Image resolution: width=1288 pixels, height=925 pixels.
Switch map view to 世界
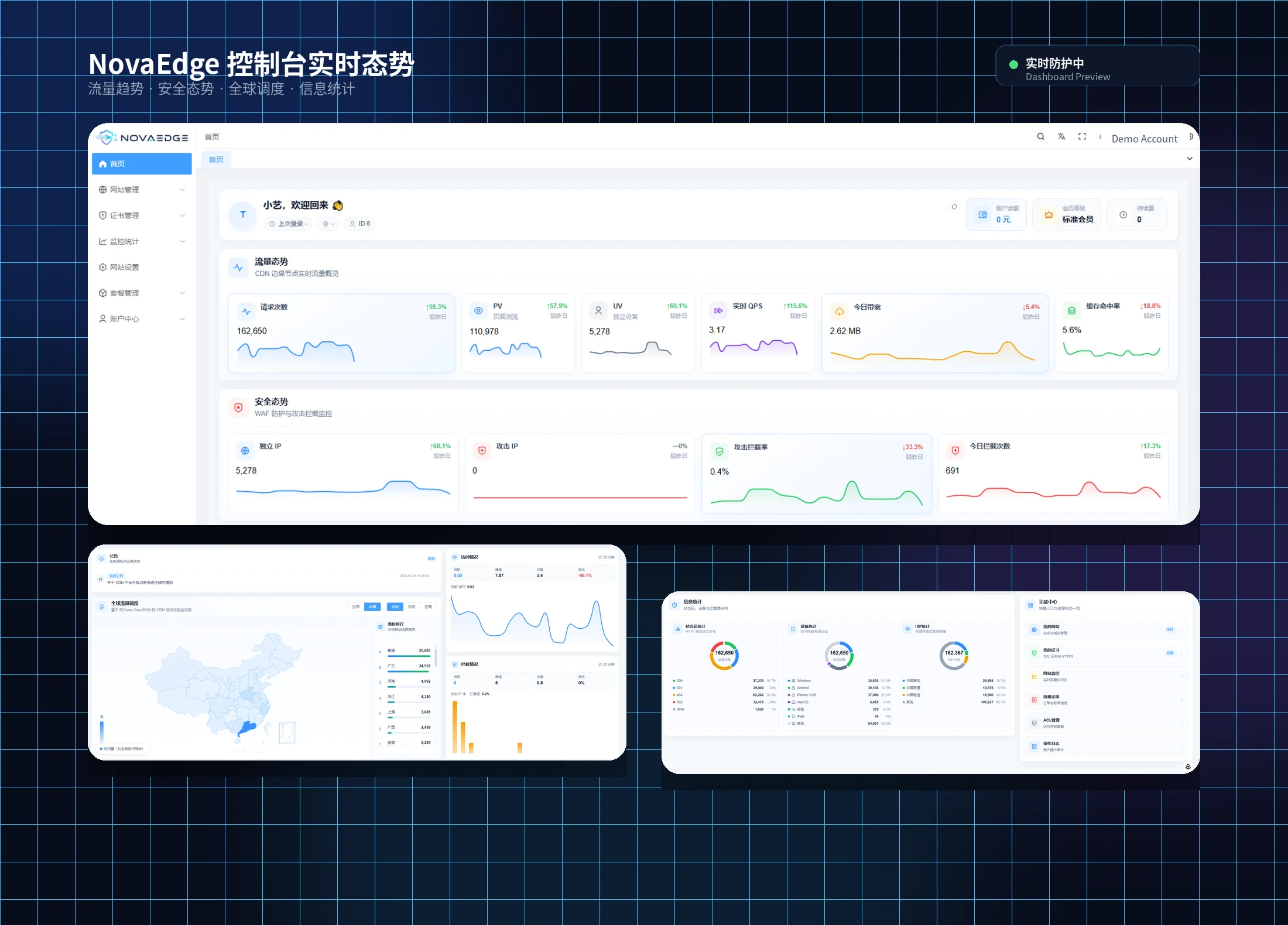(356, 607)
